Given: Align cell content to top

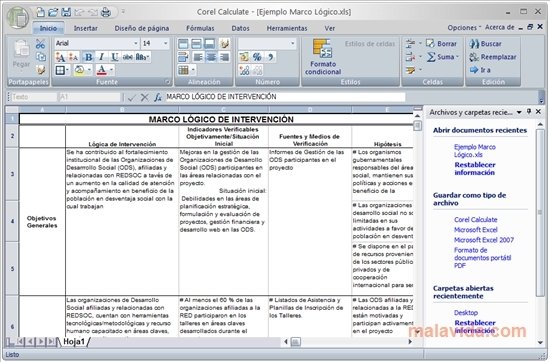Looking at the screenshot, I should pos(183,44).
